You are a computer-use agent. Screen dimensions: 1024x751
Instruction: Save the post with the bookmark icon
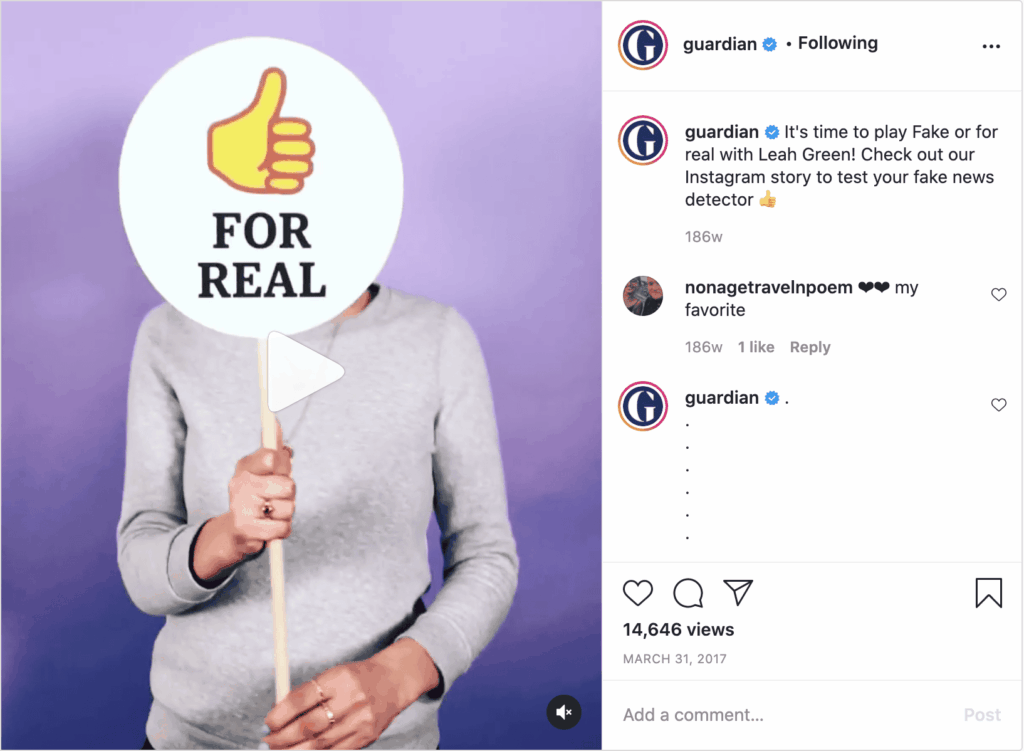click(x=989, y=593)
